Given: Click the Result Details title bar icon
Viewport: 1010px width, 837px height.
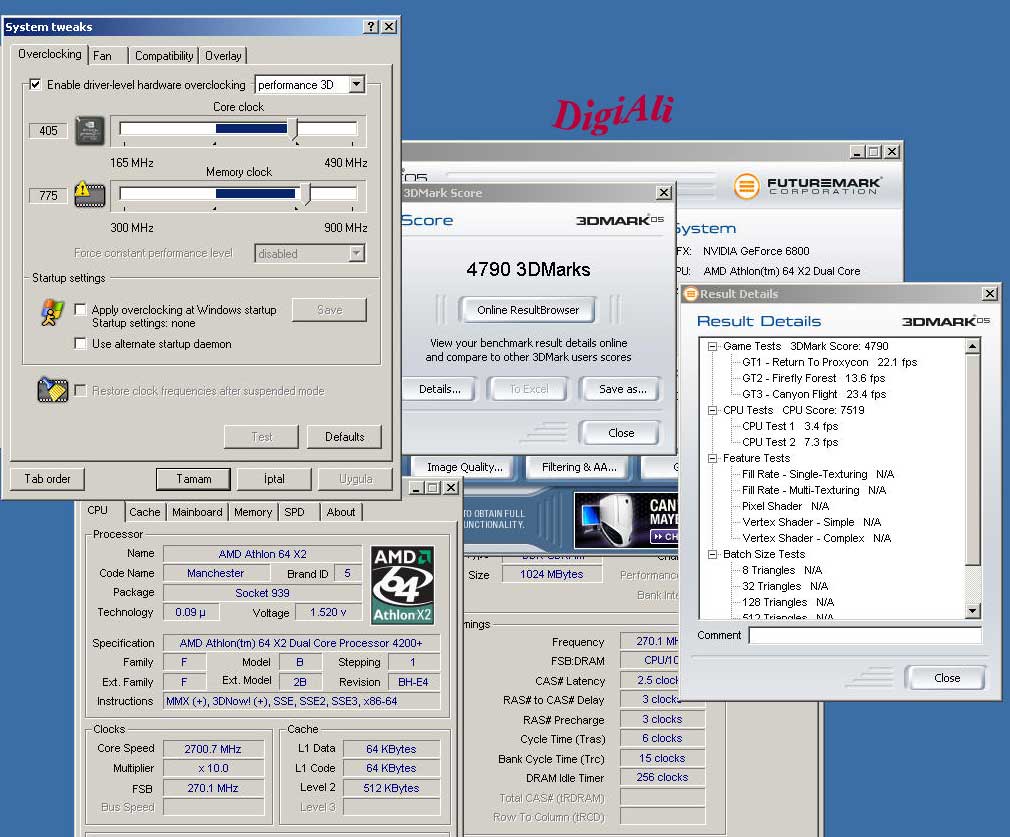Looking at the screenshot, I should pyautogui.click(x=691, y=294).
